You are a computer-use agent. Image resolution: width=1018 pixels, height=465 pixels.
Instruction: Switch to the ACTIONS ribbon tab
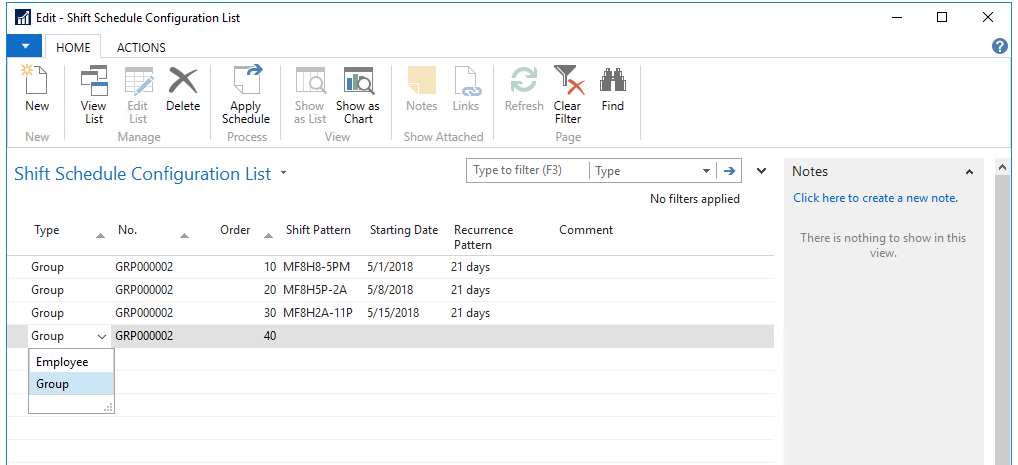coord(141,47)
